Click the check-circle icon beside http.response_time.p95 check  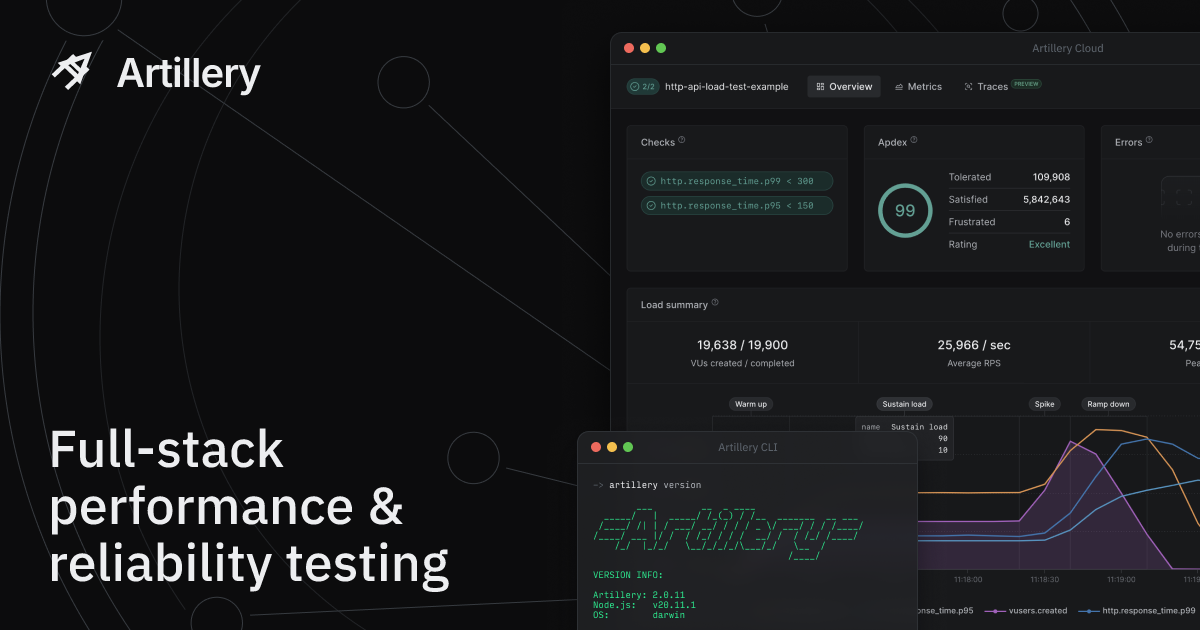pyautogui.click(x=650, y=205)
